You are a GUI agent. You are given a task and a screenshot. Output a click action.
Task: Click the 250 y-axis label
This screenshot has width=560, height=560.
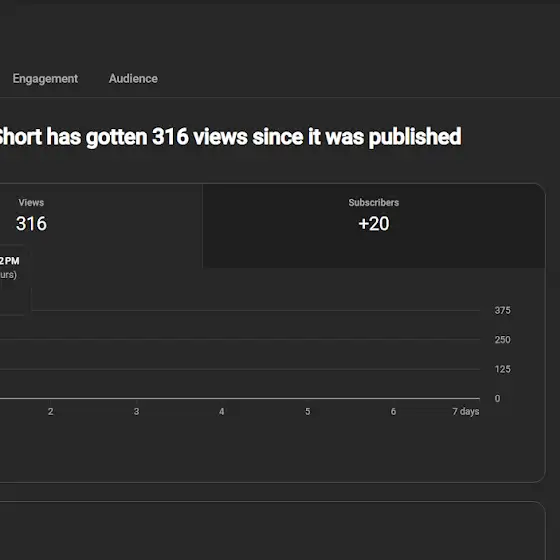[502, 340]
